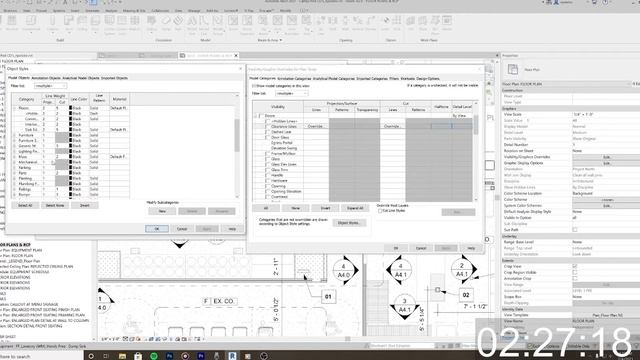Open Filter list dropdown in Object Styles
640x360 pixels.
coord(50,86)
